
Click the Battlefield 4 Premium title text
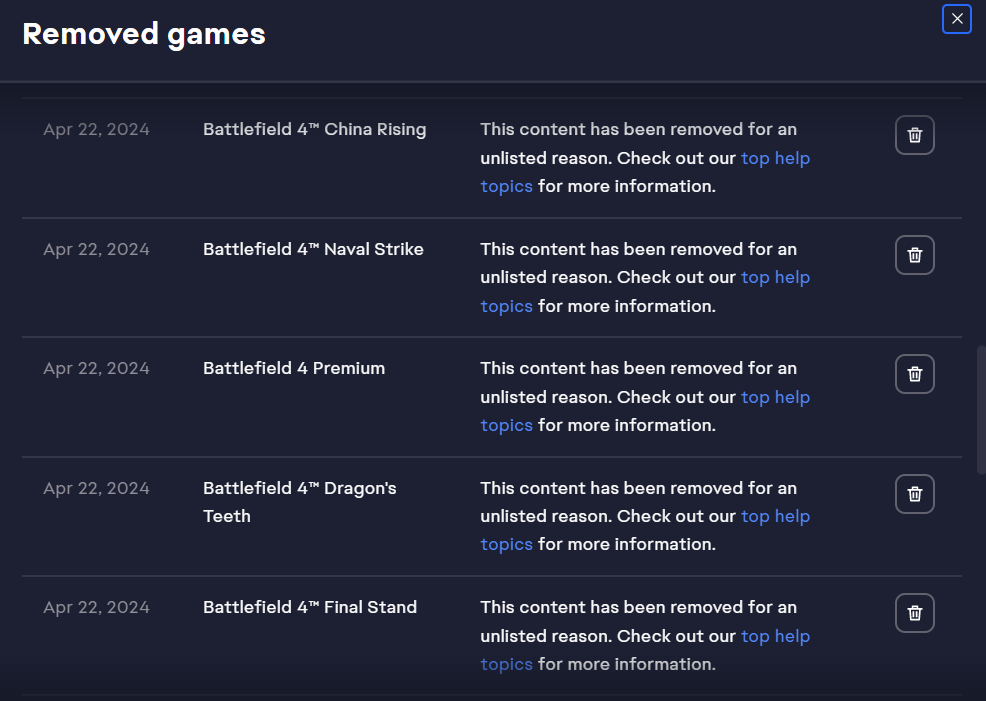tap(294, 368)
